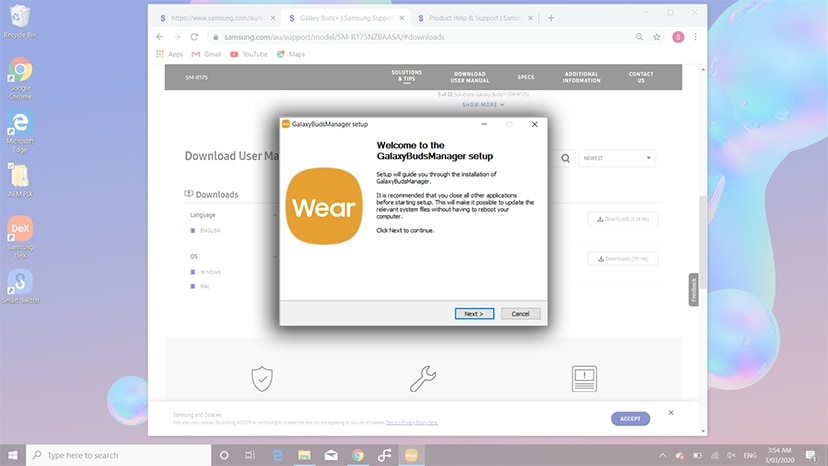
Task: Open the notification center icon
Action: [811, 455]
